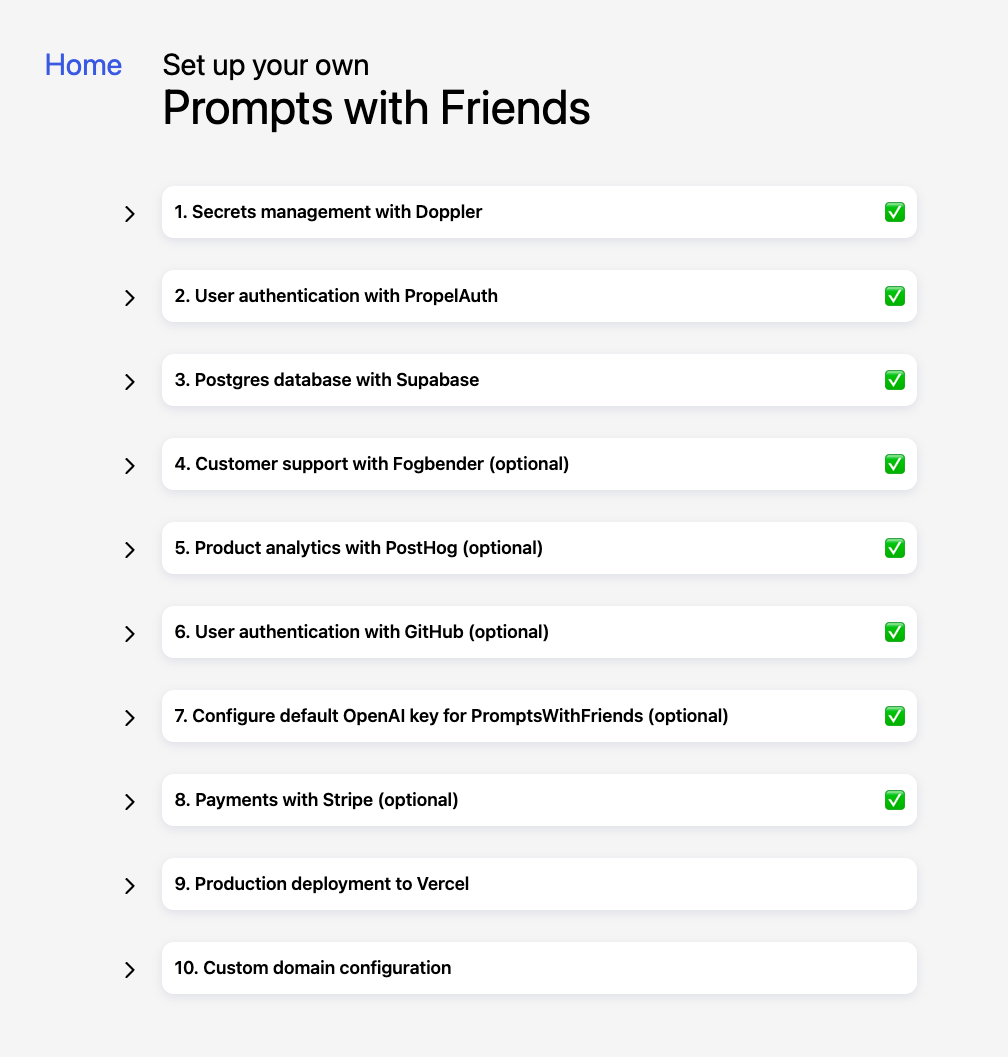Toggle completion status of Payments with Stripe
The height and width of the screenshot is (1057, 1008).
tap(894, 800)
